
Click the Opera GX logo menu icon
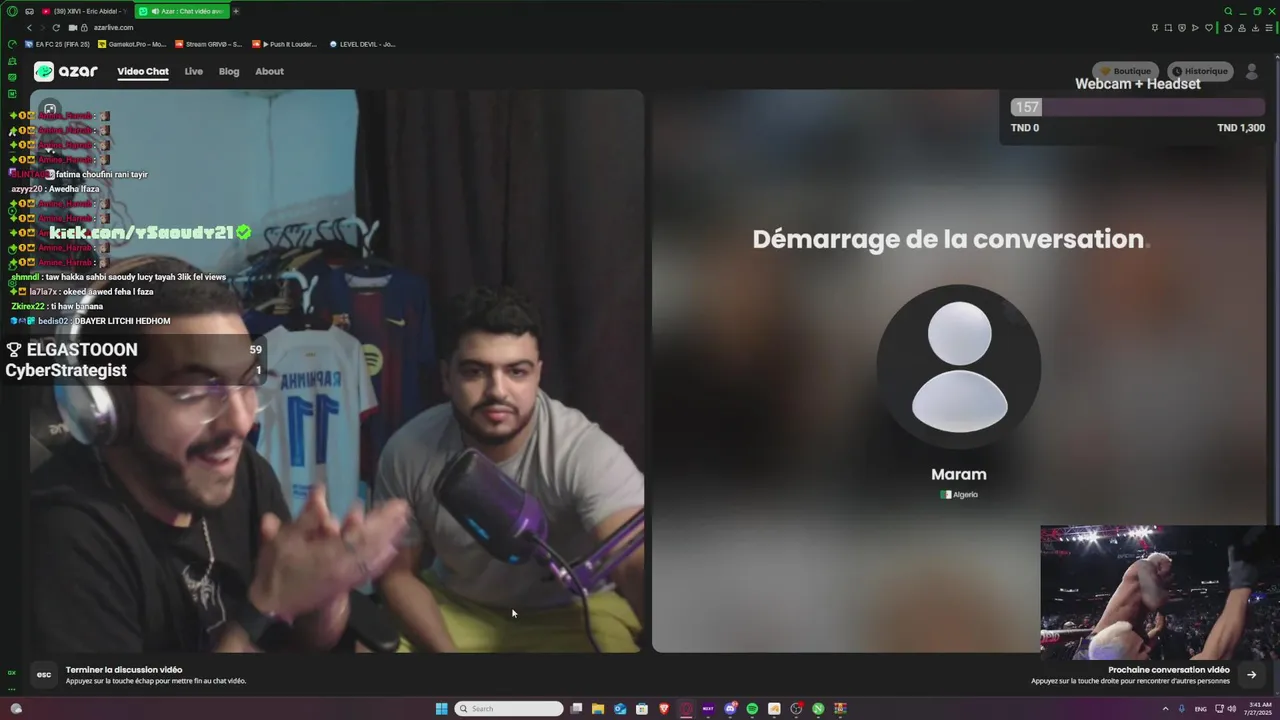(11, 11)
